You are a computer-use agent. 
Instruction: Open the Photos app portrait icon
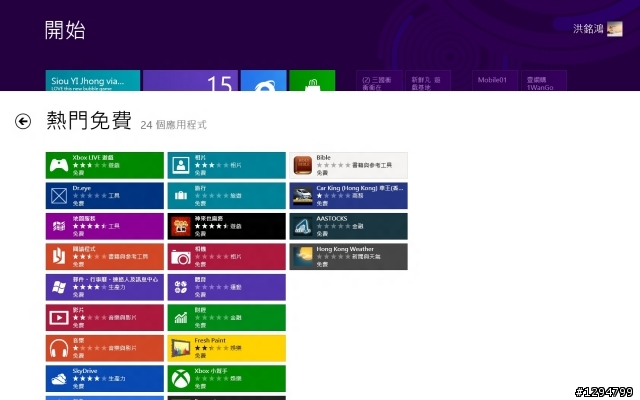[x=181, y=165]
